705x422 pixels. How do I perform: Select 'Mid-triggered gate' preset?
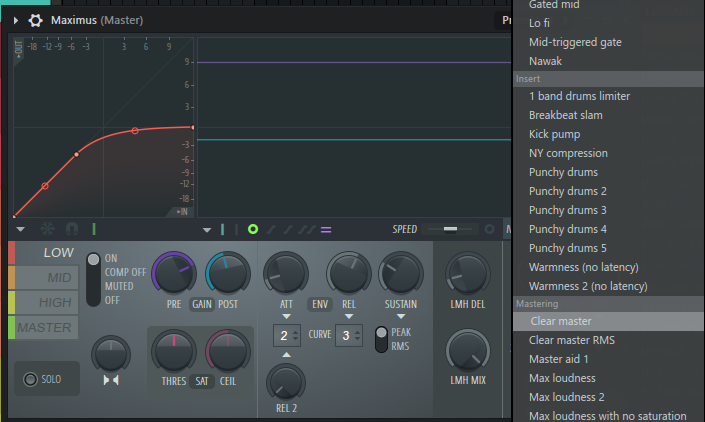click(608, 42)
